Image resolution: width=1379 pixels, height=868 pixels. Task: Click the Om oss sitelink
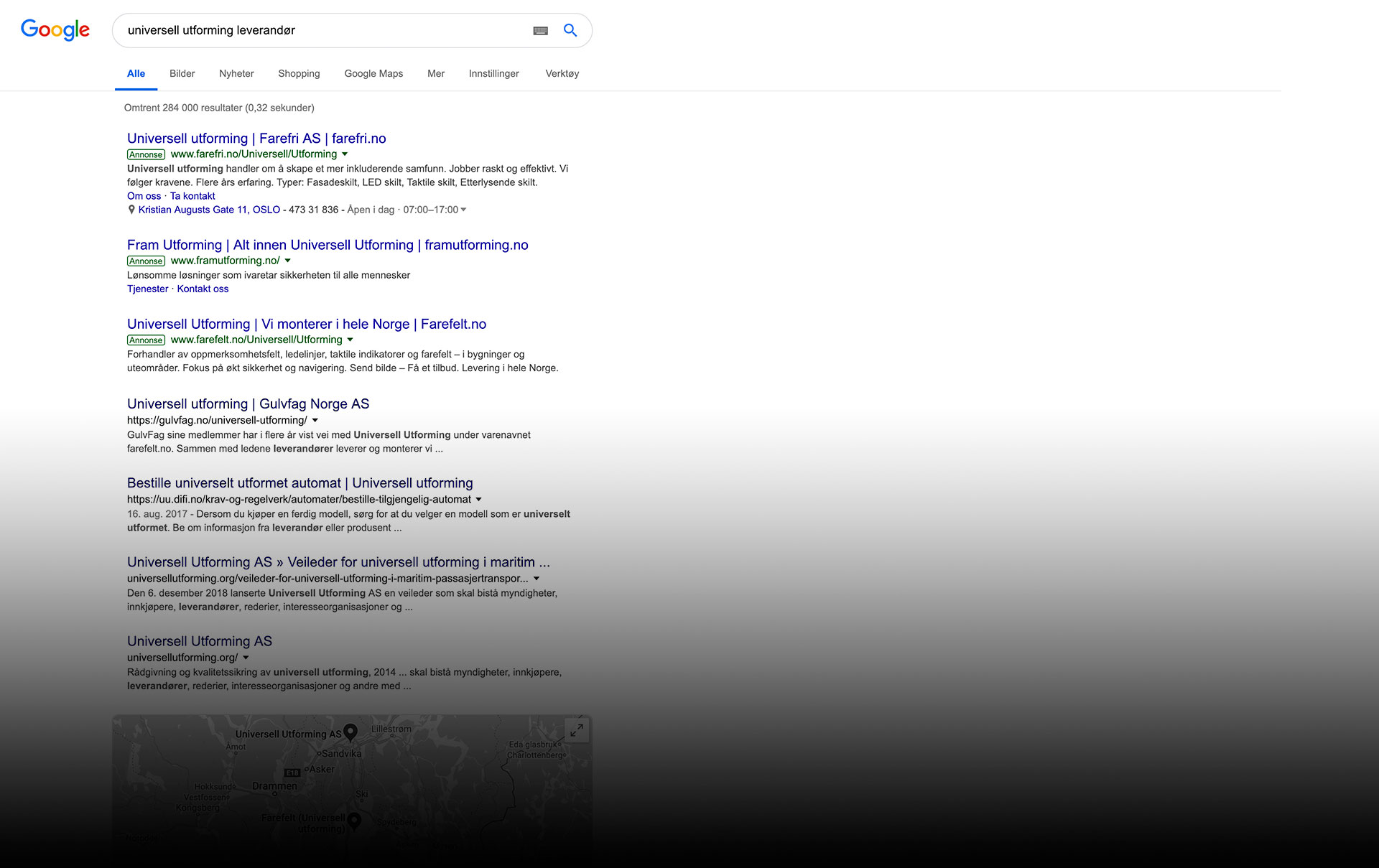coord(144,196)
